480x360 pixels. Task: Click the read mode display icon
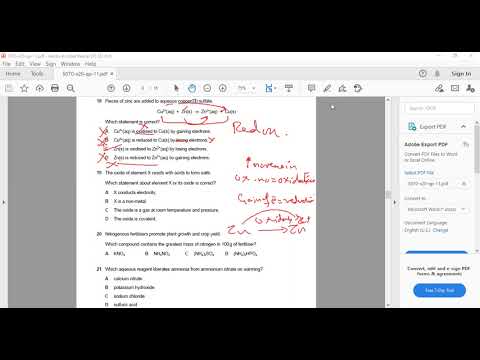(289, 88)
